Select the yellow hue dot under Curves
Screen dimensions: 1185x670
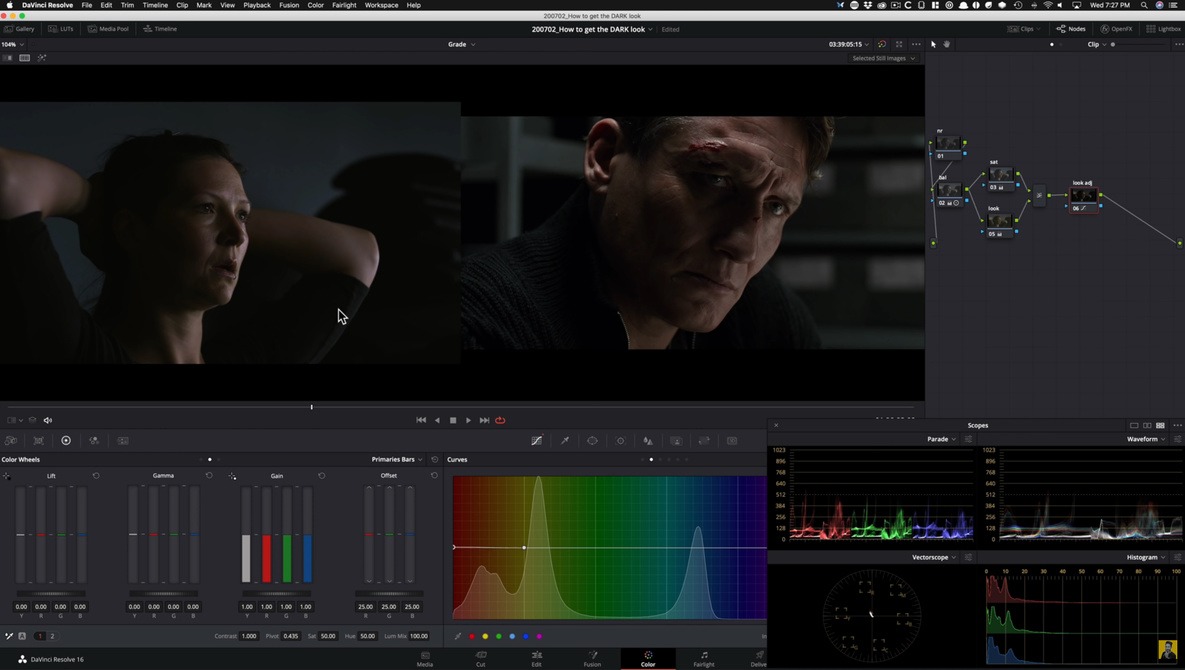[485, 636]
